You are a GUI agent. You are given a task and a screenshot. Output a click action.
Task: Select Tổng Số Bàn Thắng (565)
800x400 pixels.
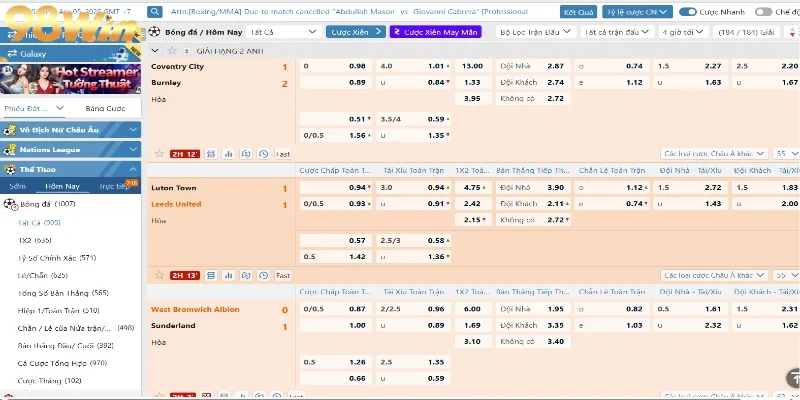click(63, 293)
